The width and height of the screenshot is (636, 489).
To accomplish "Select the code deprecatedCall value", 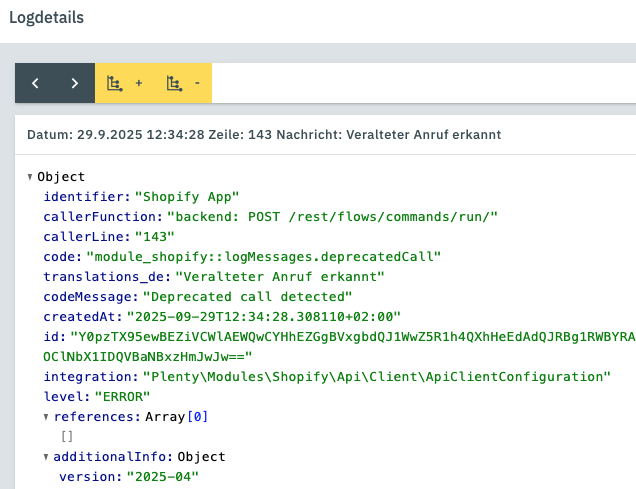I will [x=264, y=256].
